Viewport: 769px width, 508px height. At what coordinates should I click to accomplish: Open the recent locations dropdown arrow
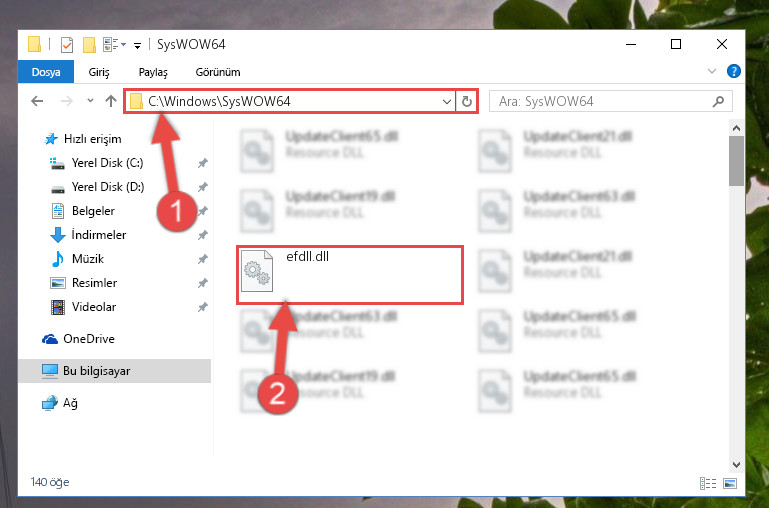click(90, 101)
